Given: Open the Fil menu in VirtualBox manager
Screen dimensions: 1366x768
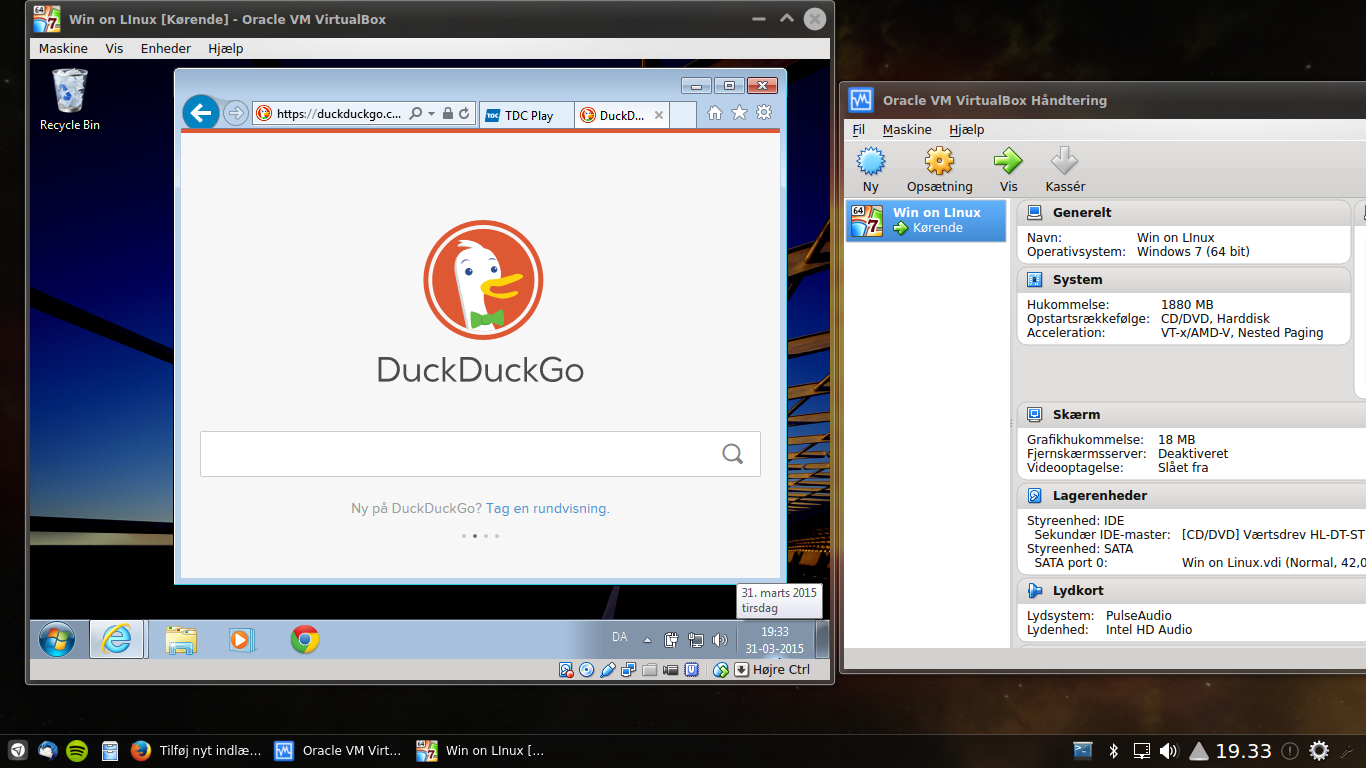Looking at the screenshot, I should pos(858,129).
